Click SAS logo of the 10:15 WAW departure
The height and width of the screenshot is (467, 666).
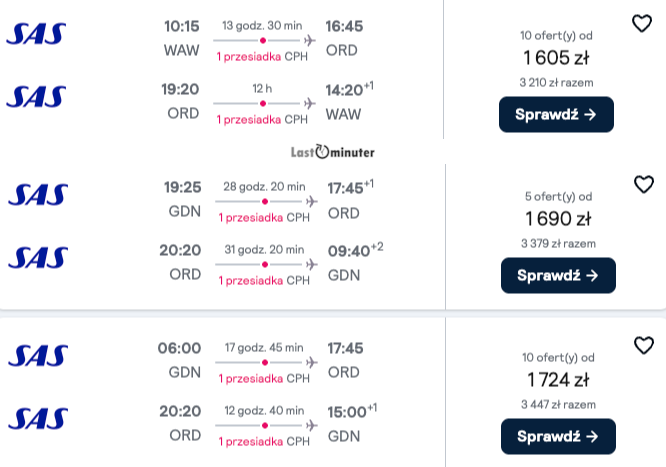37,34
